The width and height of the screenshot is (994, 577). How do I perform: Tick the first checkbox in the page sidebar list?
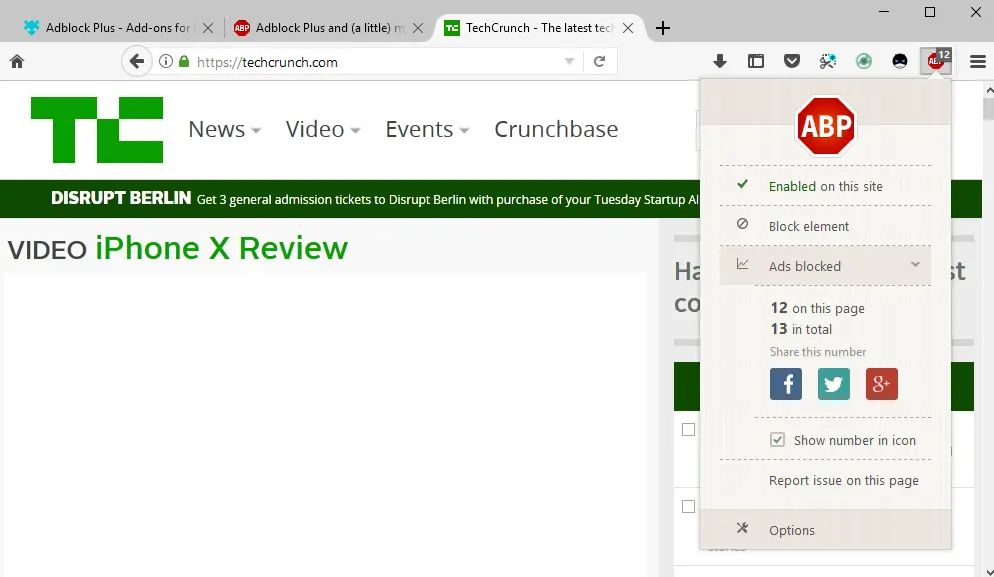(x=688, y=429)
